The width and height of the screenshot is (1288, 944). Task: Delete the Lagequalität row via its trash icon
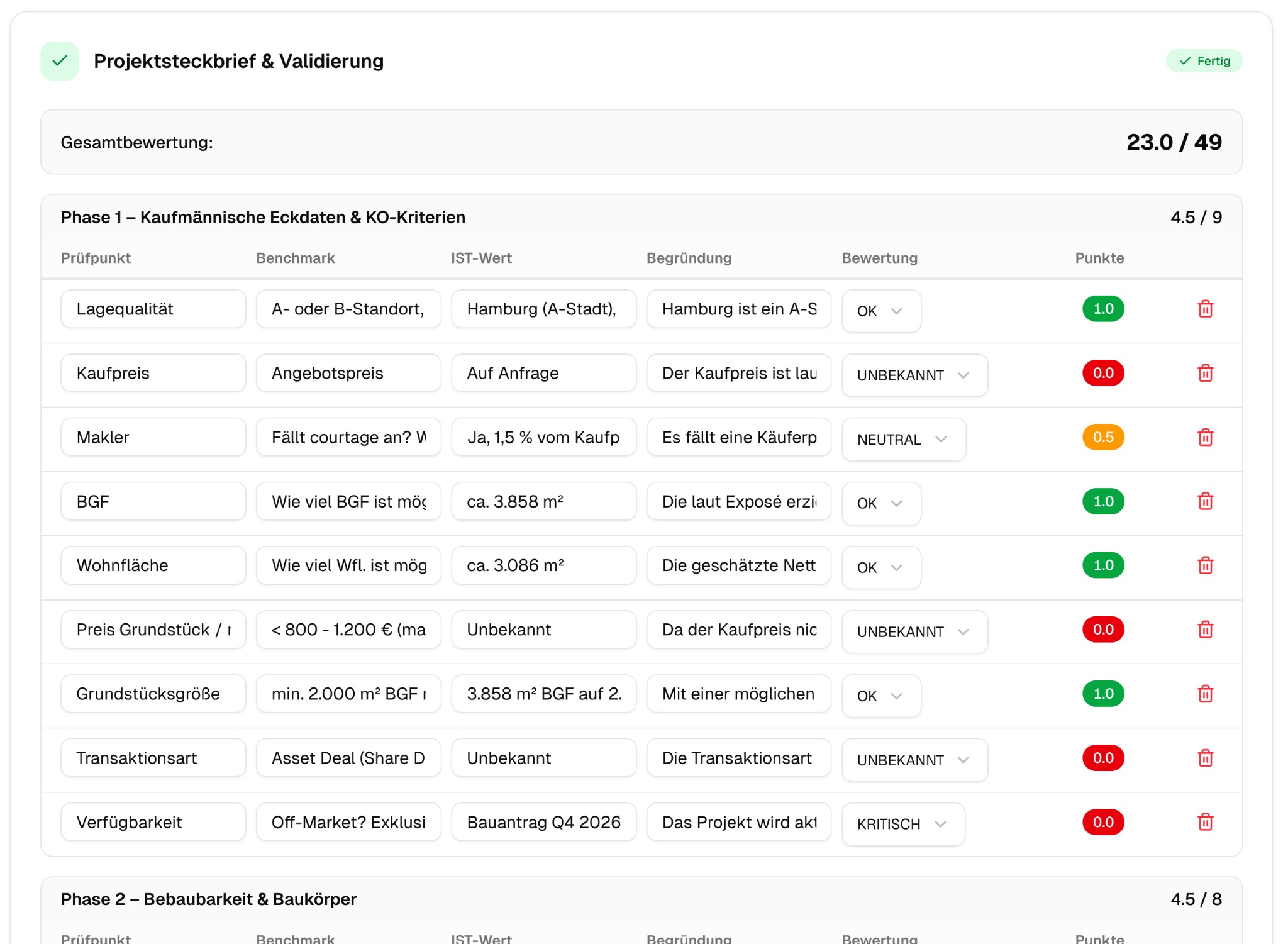pyautogui.click(x=1205, y=309)
